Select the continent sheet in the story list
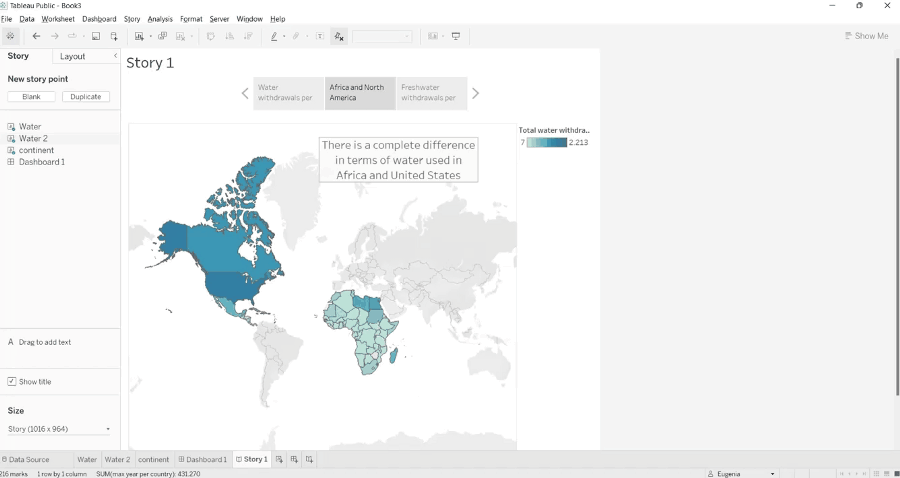The width and height of the screenshot is (900, 478). coord(36,150)
